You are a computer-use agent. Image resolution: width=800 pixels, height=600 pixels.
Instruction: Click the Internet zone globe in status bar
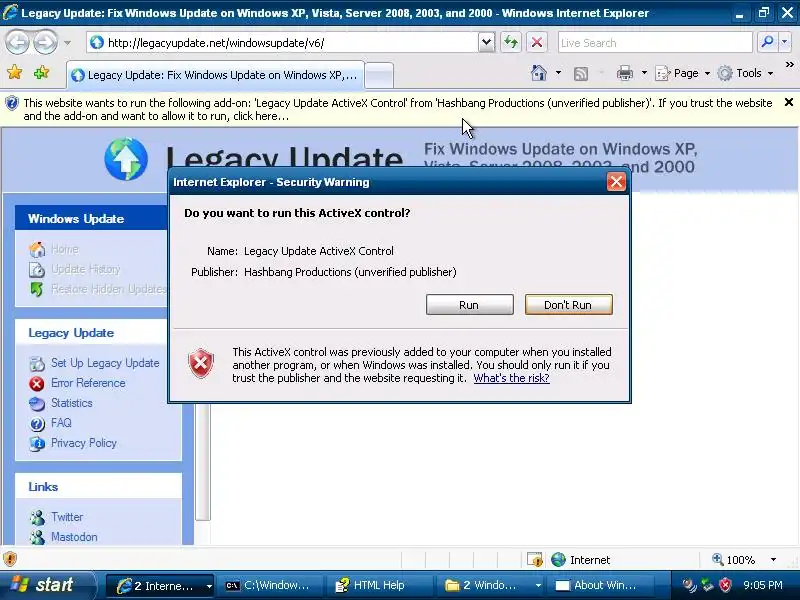tap(559, 560)
